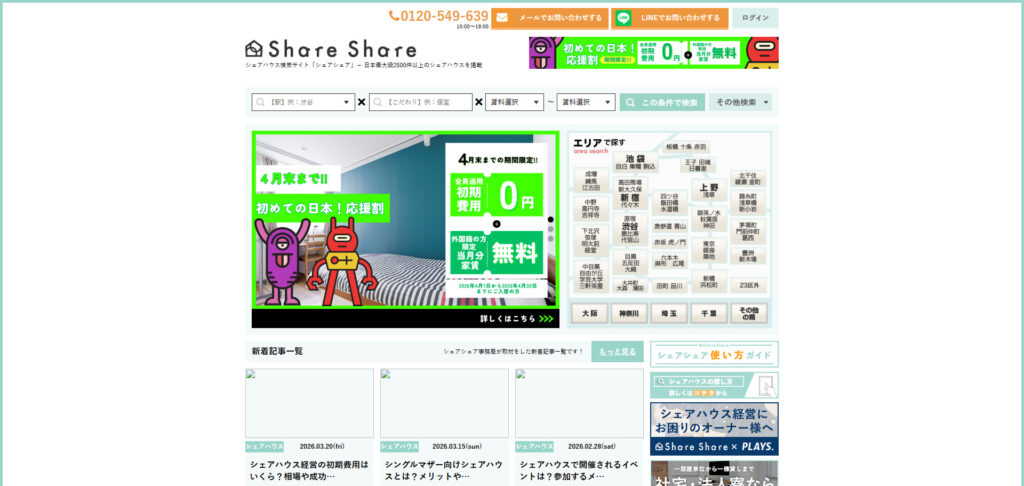Click the green LINE icon
Viewport: 1024px width, 486px height.
(625, 18)
